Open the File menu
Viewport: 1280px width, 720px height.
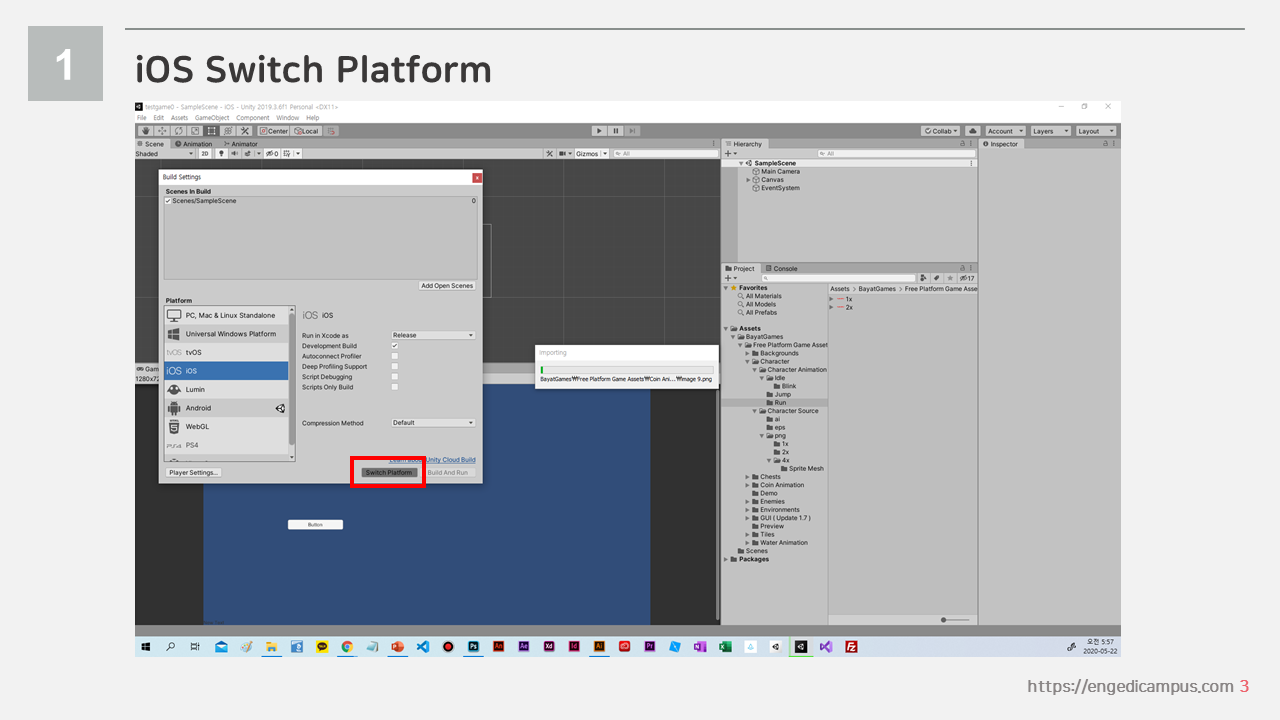click(x=142, y=118)
